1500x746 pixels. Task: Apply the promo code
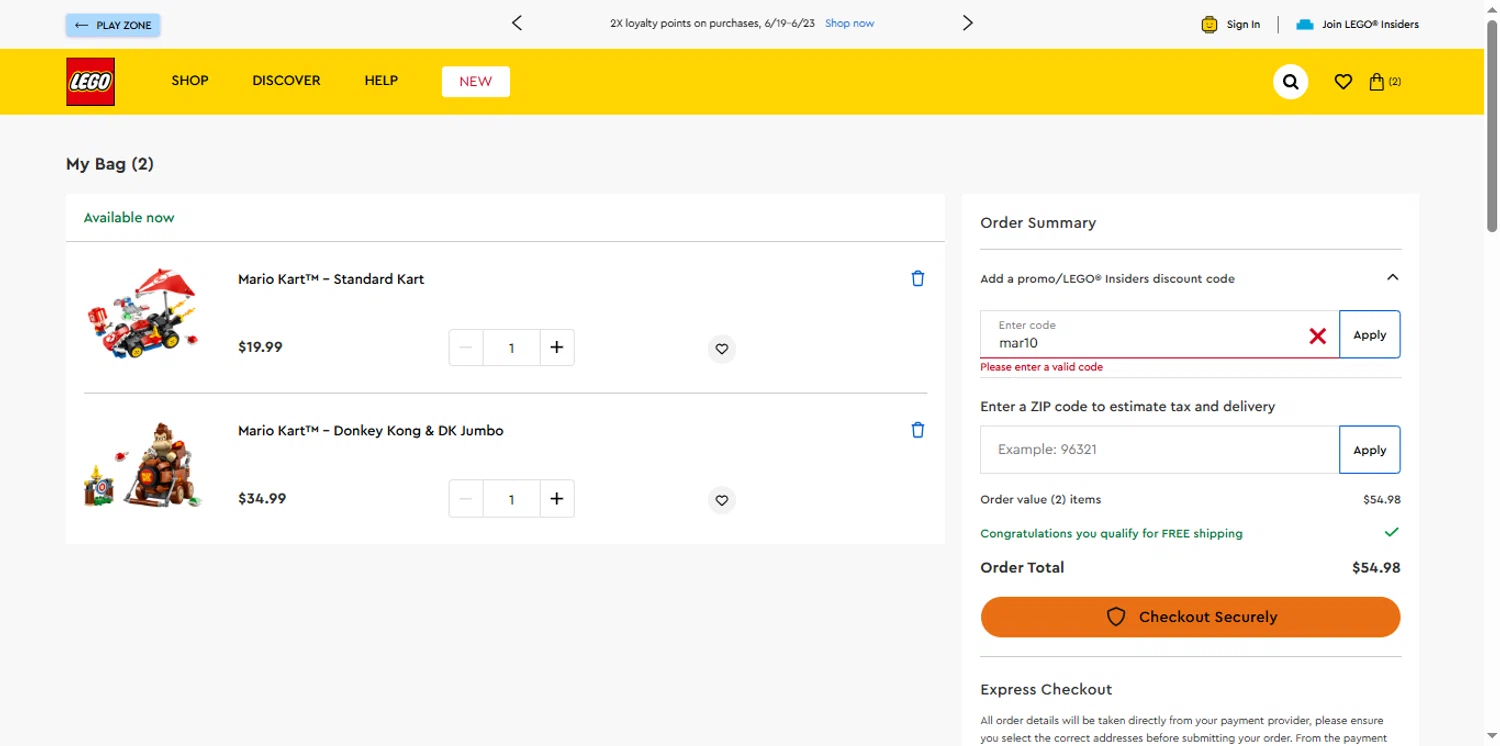tap(1369, 334)
